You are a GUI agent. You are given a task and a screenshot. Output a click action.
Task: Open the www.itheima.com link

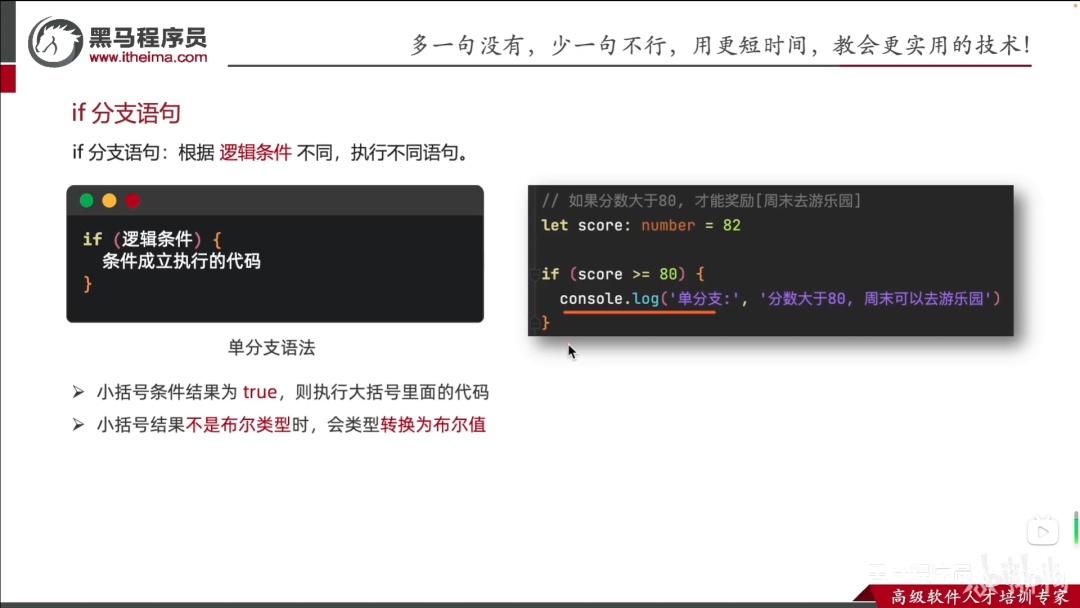148,58
